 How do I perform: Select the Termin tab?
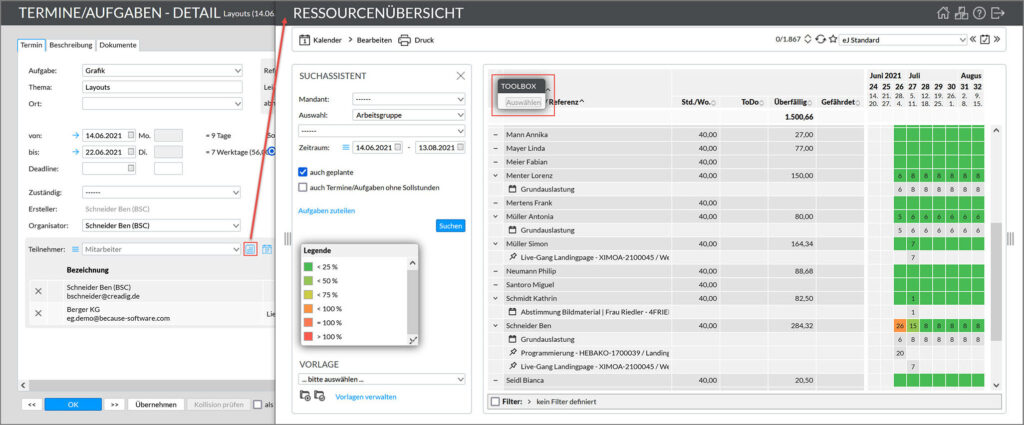pos(31,45)
